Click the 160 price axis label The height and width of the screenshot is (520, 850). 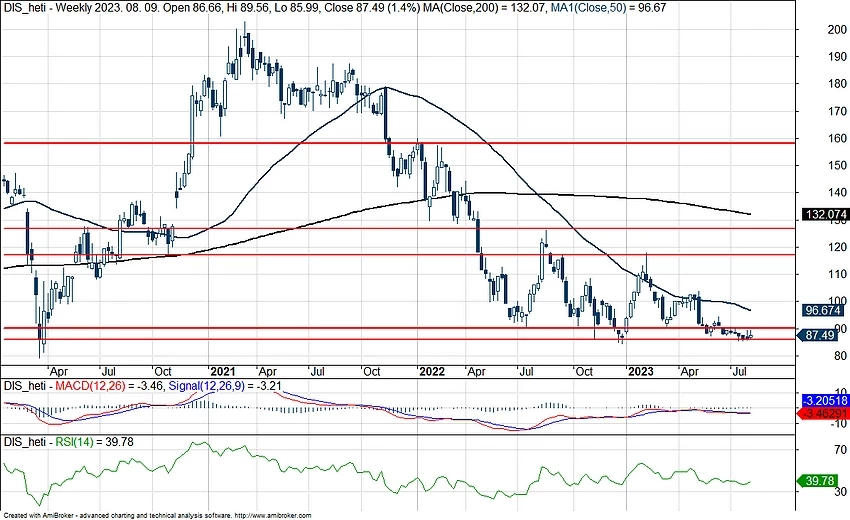click(837, 138)
